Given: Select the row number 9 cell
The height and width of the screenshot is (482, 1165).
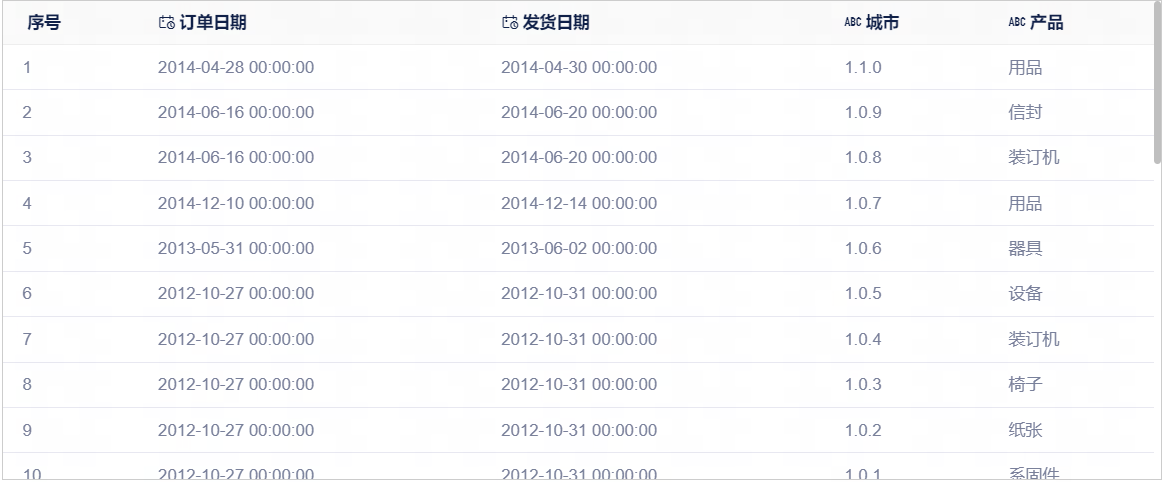Looking at the screenshot, I should [x=27, y=431].
